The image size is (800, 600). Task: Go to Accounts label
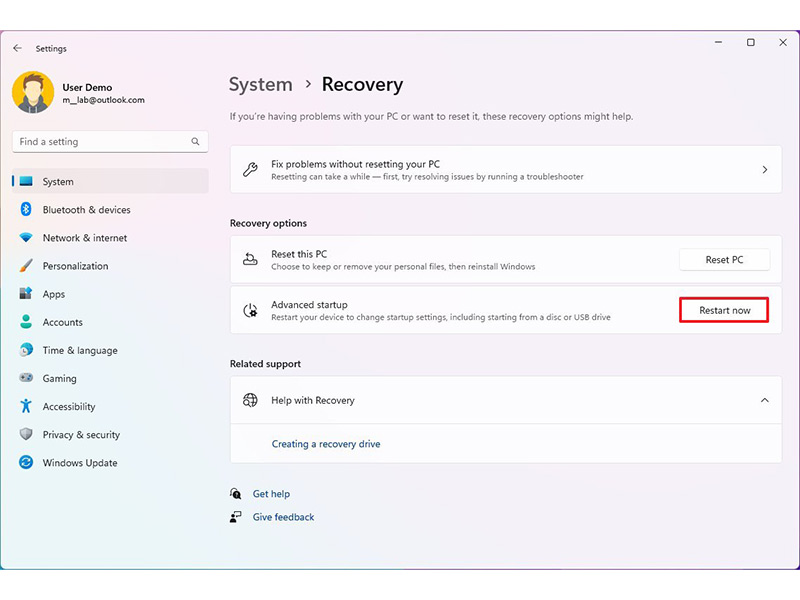63,322
